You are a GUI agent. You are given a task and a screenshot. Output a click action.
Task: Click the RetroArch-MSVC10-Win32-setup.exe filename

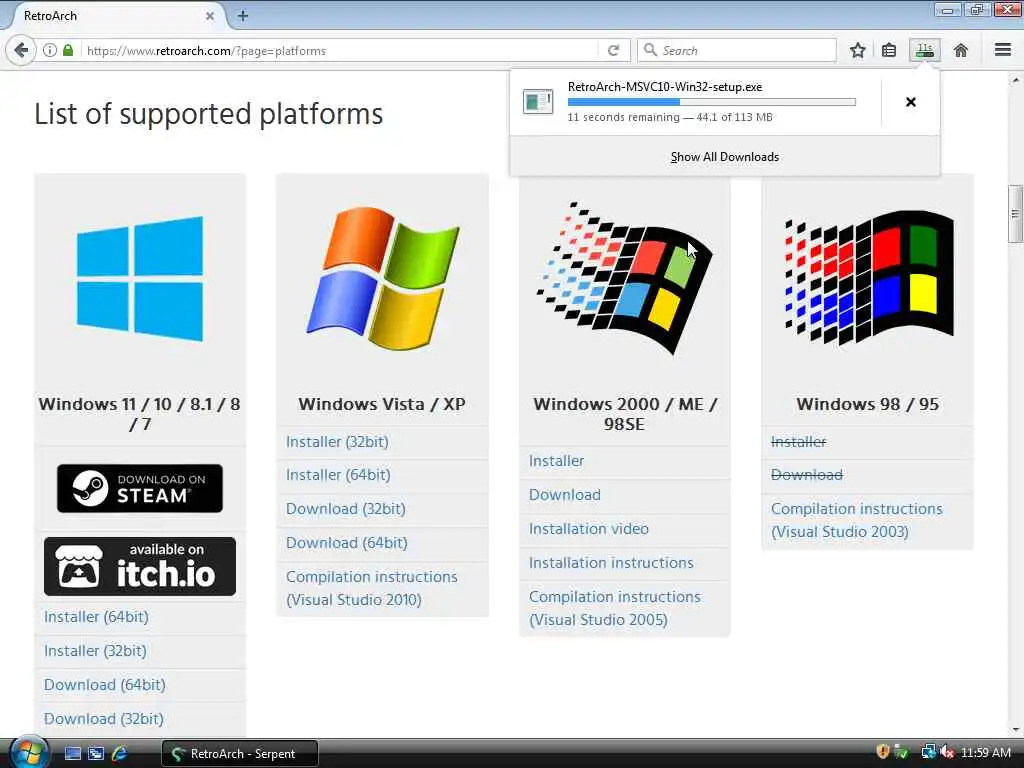tap(665, 87)
